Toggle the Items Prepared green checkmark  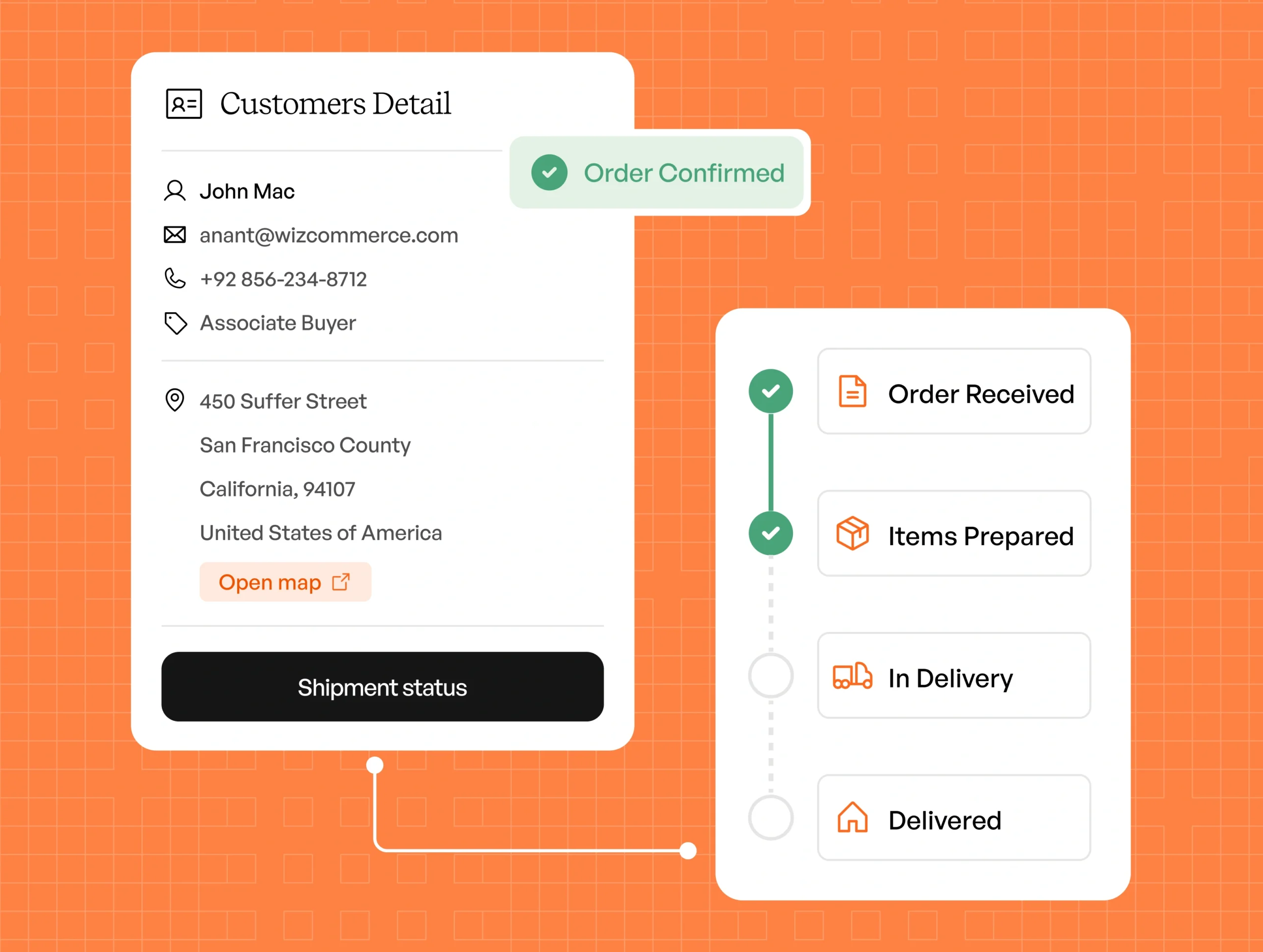tap(770, 534)
